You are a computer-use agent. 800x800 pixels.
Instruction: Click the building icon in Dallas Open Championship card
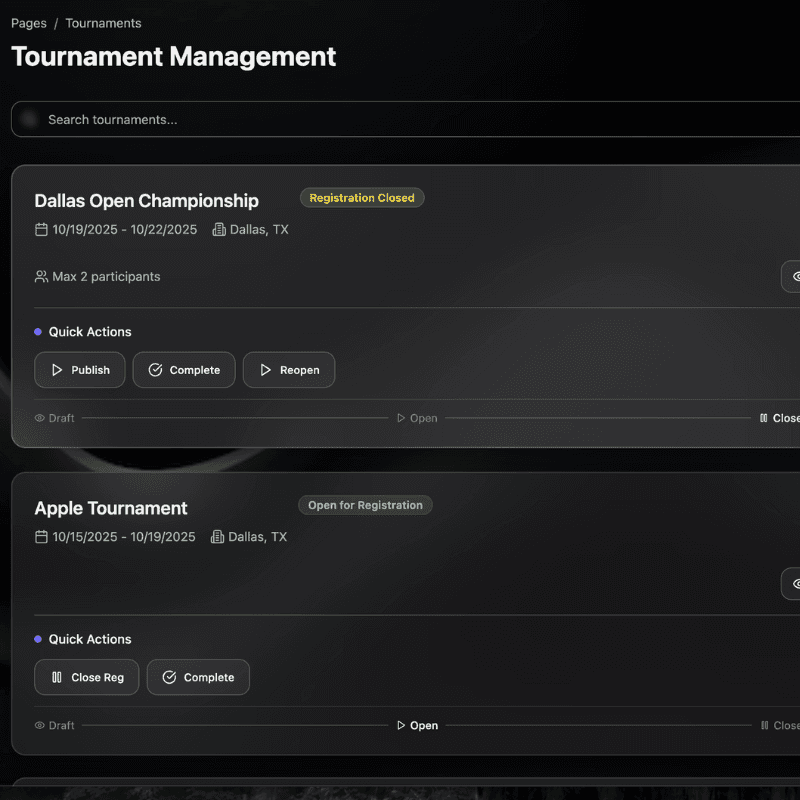point(219,230)
